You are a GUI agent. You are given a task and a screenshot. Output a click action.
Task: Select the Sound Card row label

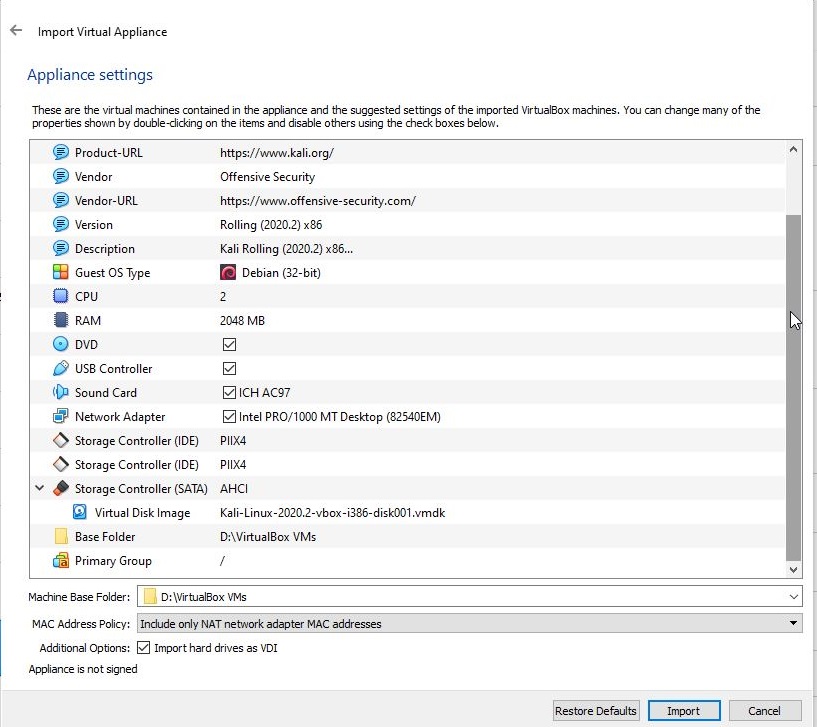point(106,392)
